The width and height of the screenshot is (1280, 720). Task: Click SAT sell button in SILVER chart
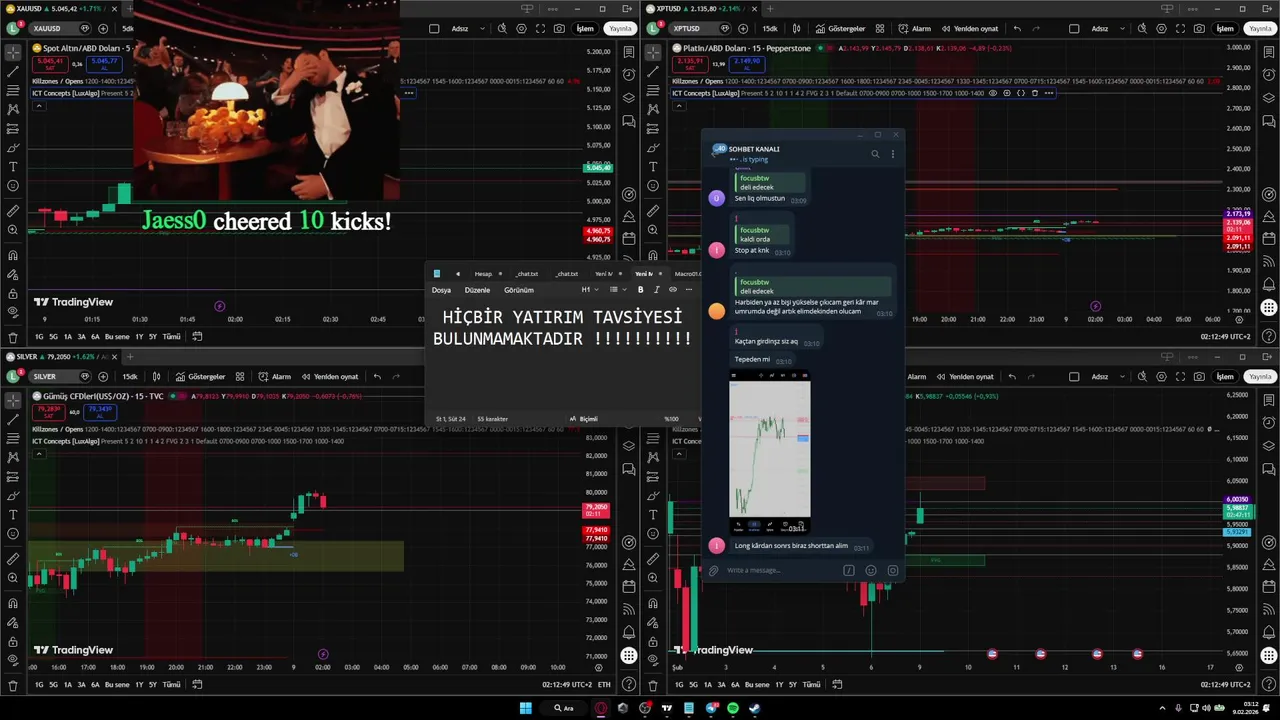click(x=48, y=411)
